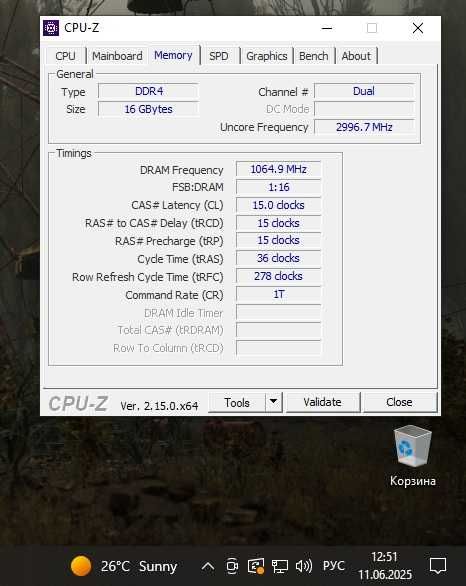The height and width of the screenshot is (586, 466).
Task: Click the empty DRAM Idle Timer field
Action: pos(278,312)
